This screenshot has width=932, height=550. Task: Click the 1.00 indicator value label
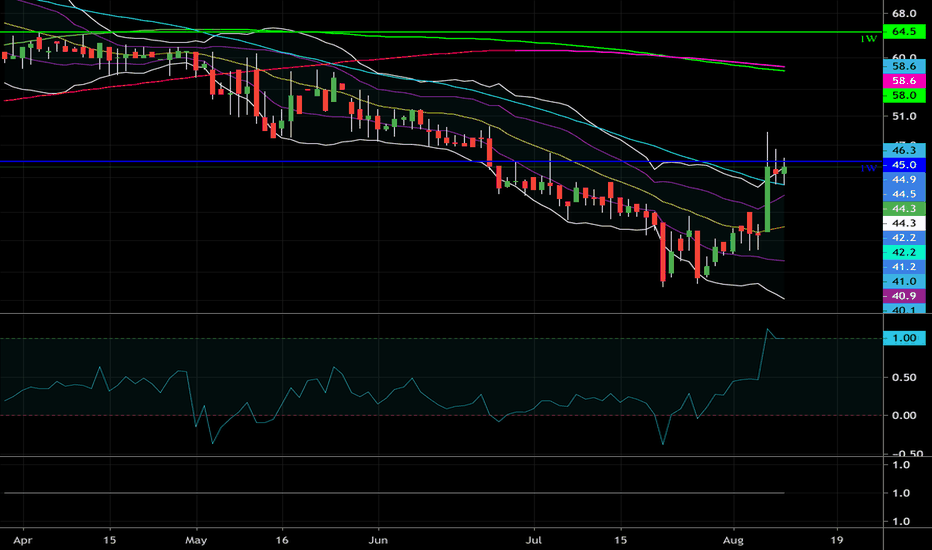tap(904, 338)
